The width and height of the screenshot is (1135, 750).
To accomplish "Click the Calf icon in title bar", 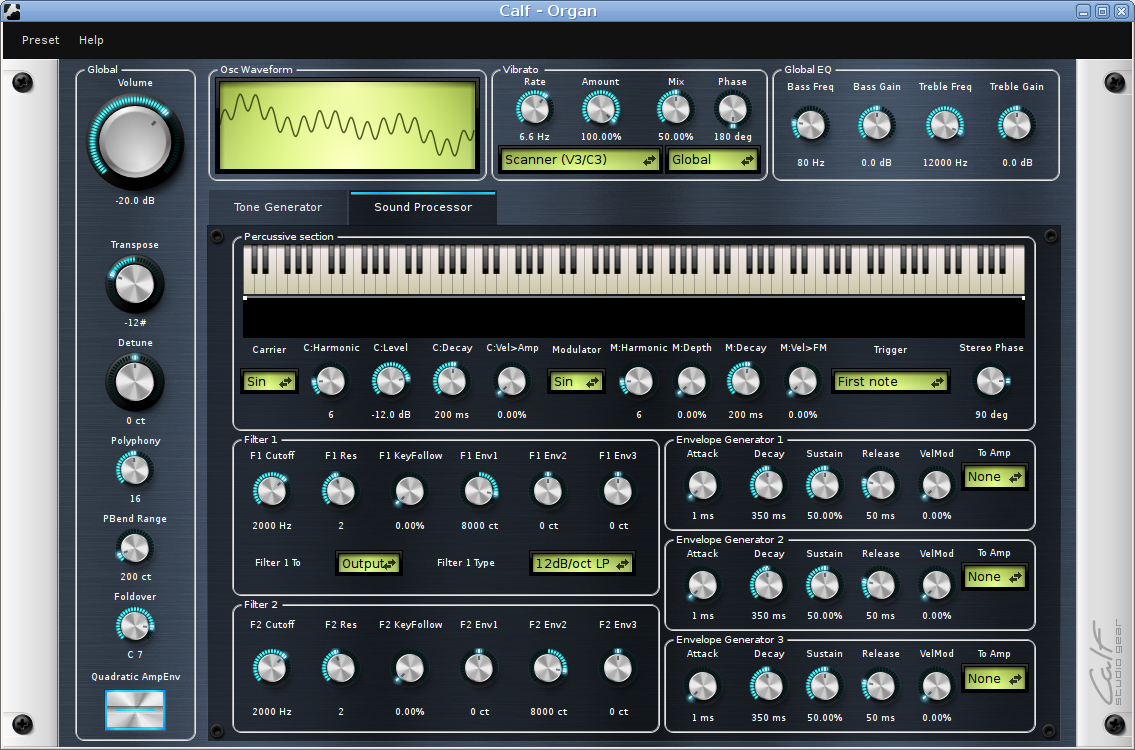I will [x=12, y=11].
